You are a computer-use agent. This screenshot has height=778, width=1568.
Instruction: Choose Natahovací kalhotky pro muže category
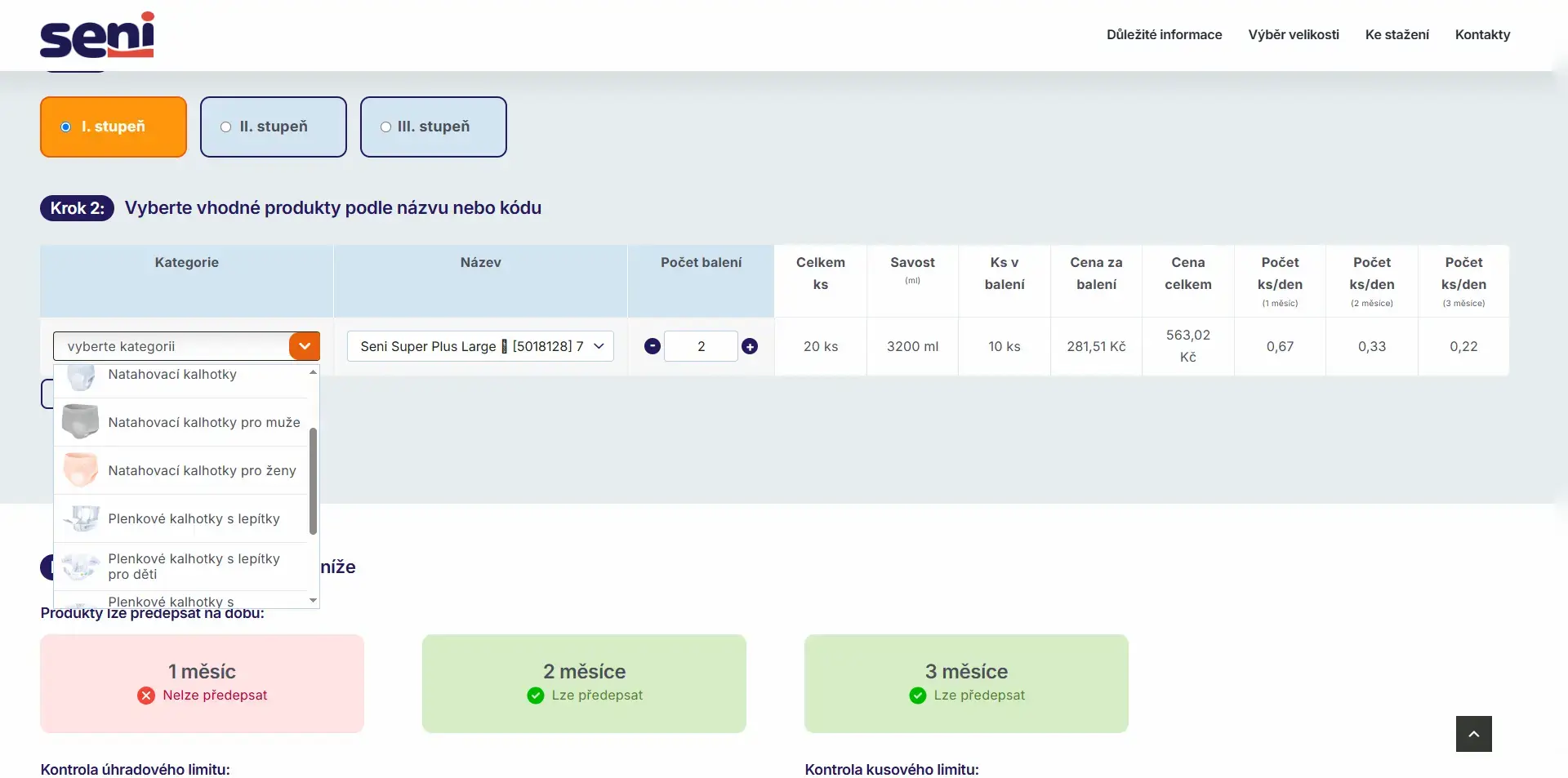(180, 422)
